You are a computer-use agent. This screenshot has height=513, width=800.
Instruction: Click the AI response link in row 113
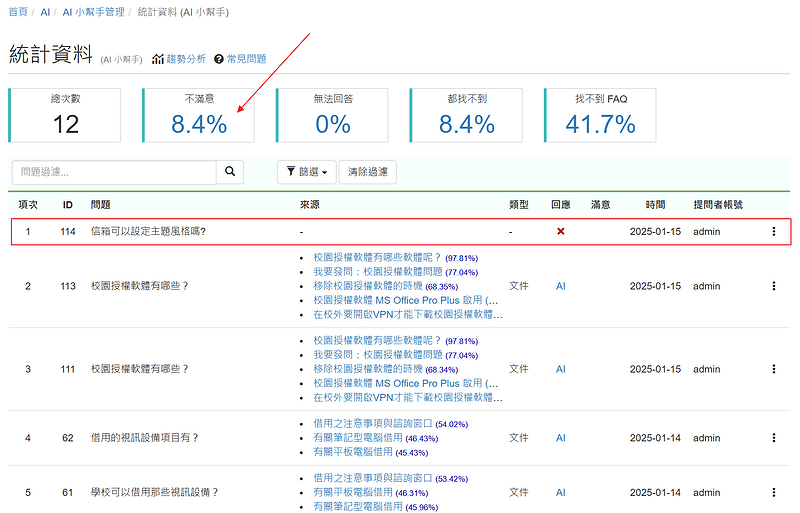point(561,286)
